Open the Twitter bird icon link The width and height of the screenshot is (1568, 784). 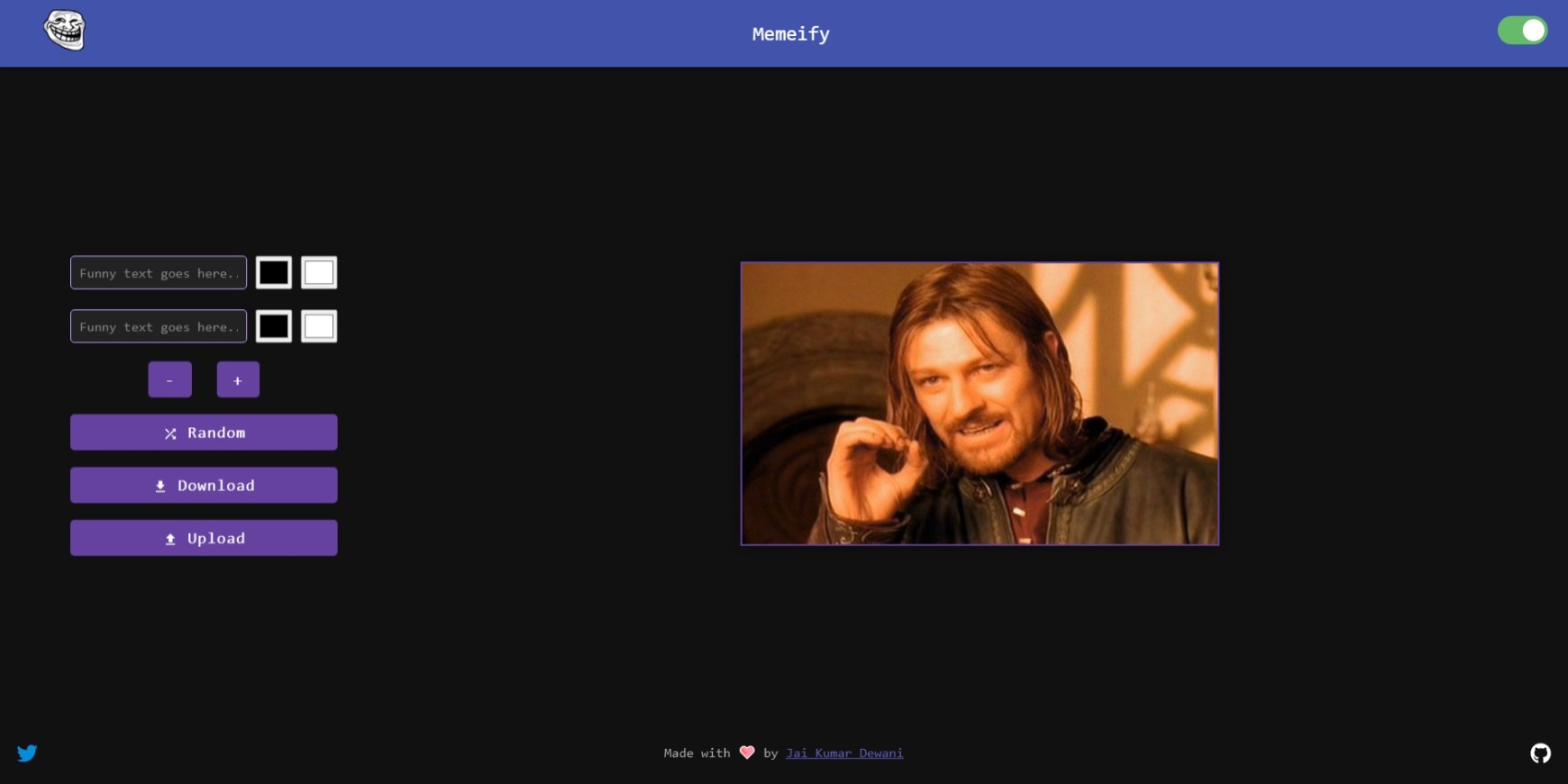pyautogui.click(x=27, y=753)
